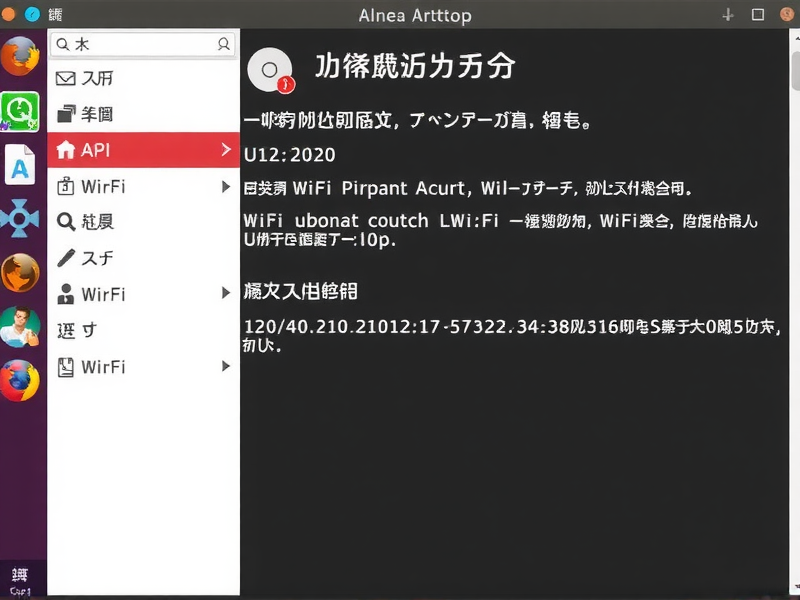
Task: Select the pencil icon beside スチ
Action: click(65, 258)
